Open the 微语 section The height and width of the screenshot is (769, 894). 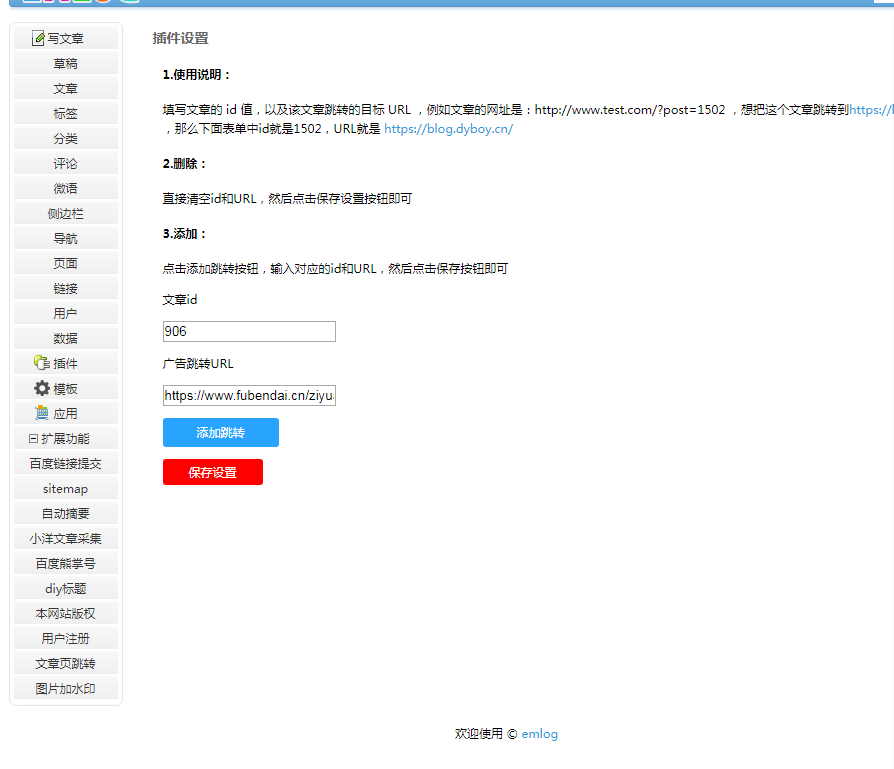coord(65,188)
